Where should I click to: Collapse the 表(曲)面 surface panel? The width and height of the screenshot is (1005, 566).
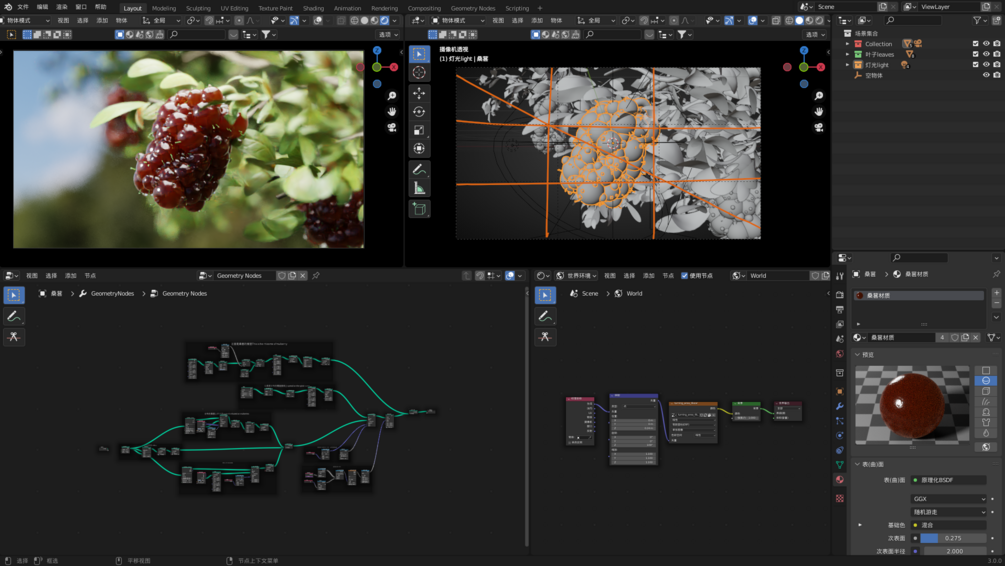tap(858, 464)
